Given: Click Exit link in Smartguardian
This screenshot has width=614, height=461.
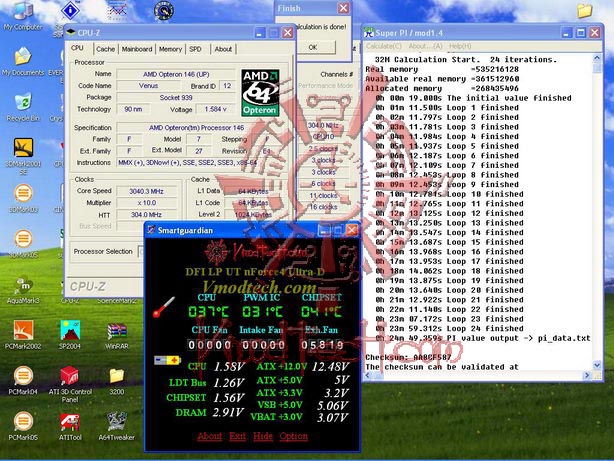Looking at the screenshot, I should [x=238, y=436].
